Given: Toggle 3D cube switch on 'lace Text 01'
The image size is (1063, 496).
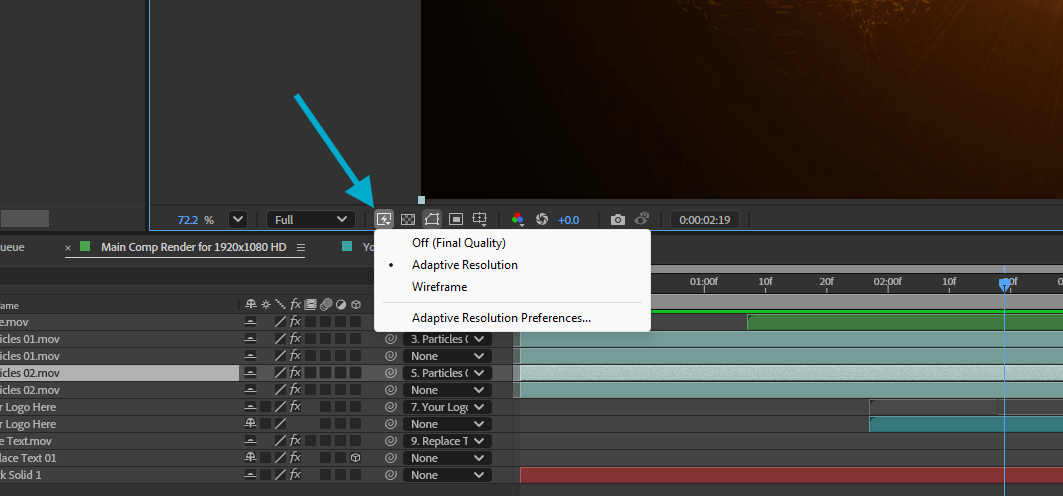Looking at the screenshot, I should (355, 458).
